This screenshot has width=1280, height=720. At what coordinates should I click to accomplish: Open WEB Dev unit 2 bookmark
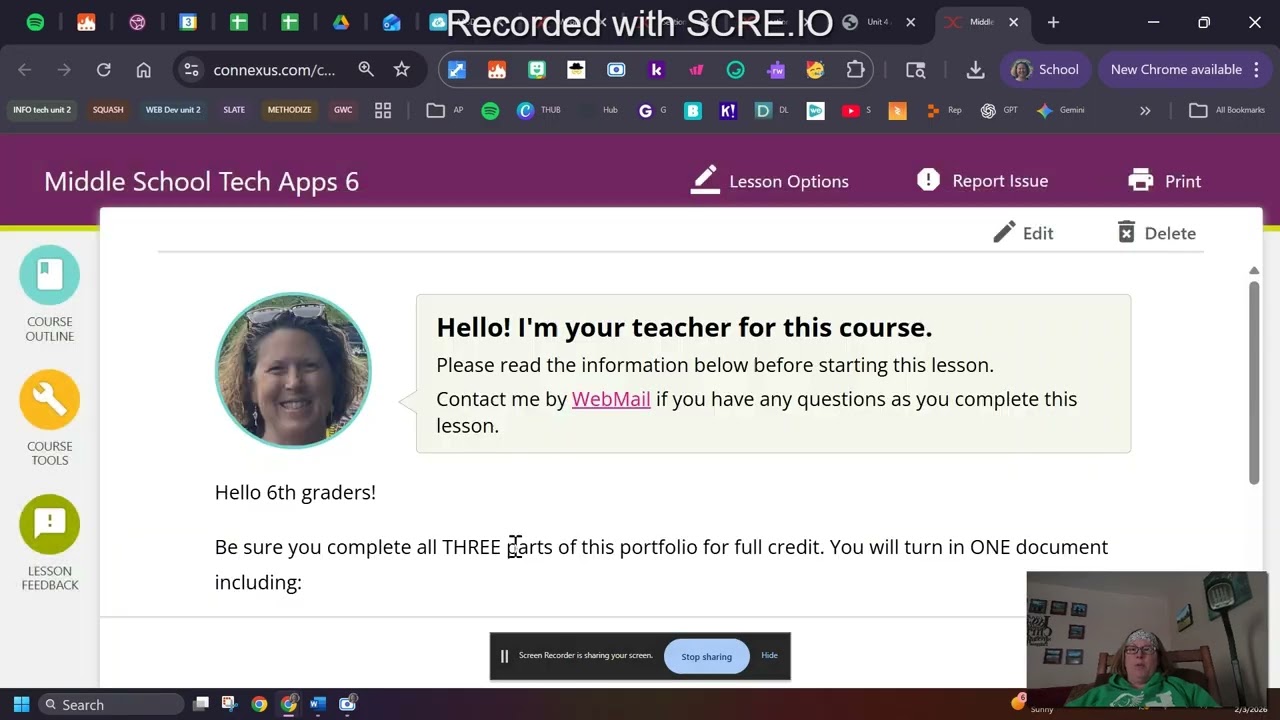point(173,110)
